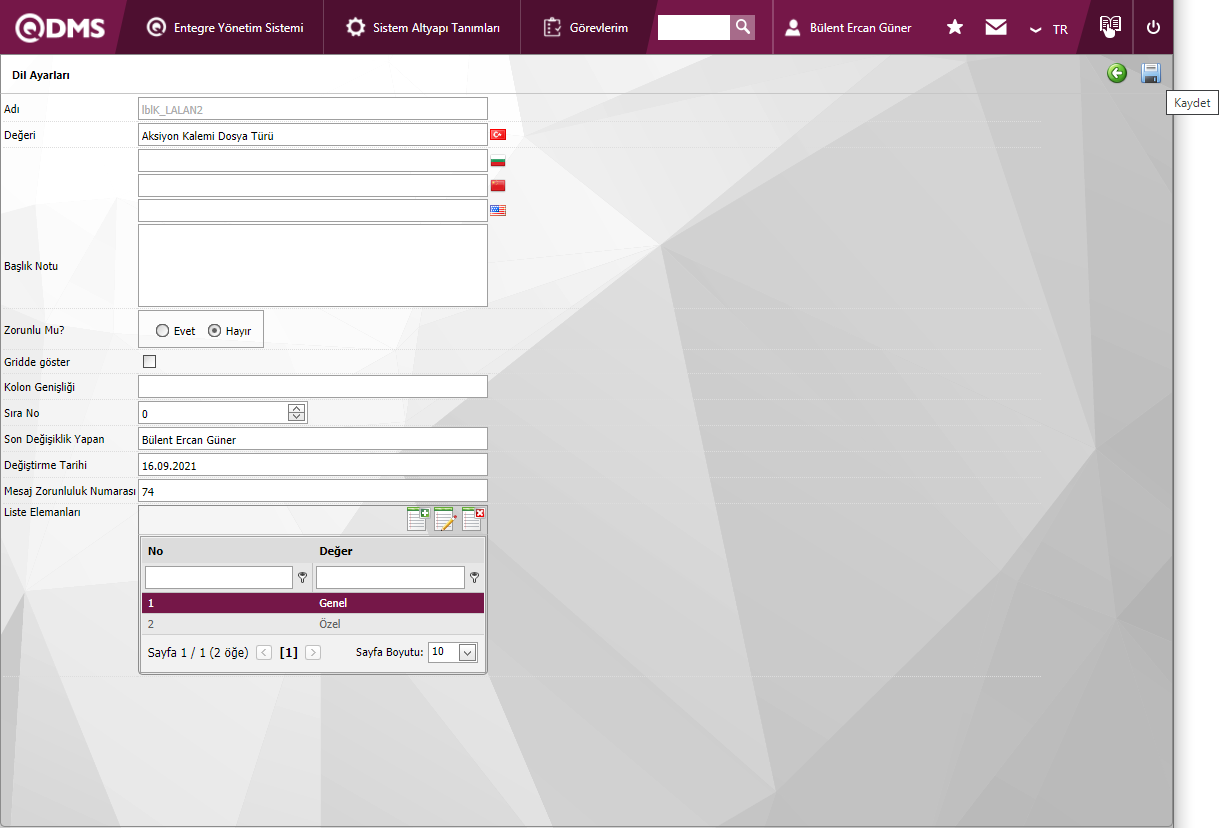Open No column filter icon
Viewport: 1222px width, 828px height.
coord(302,577)
